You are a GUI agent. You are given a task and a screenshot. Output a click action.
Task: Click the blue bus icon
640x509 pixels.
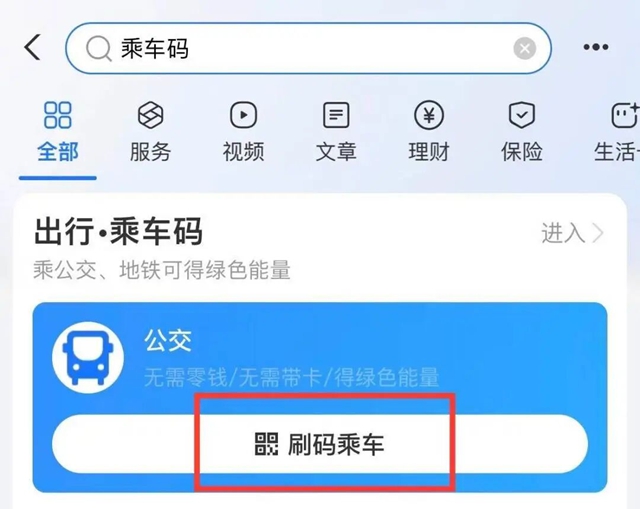[x=88, y=357]
